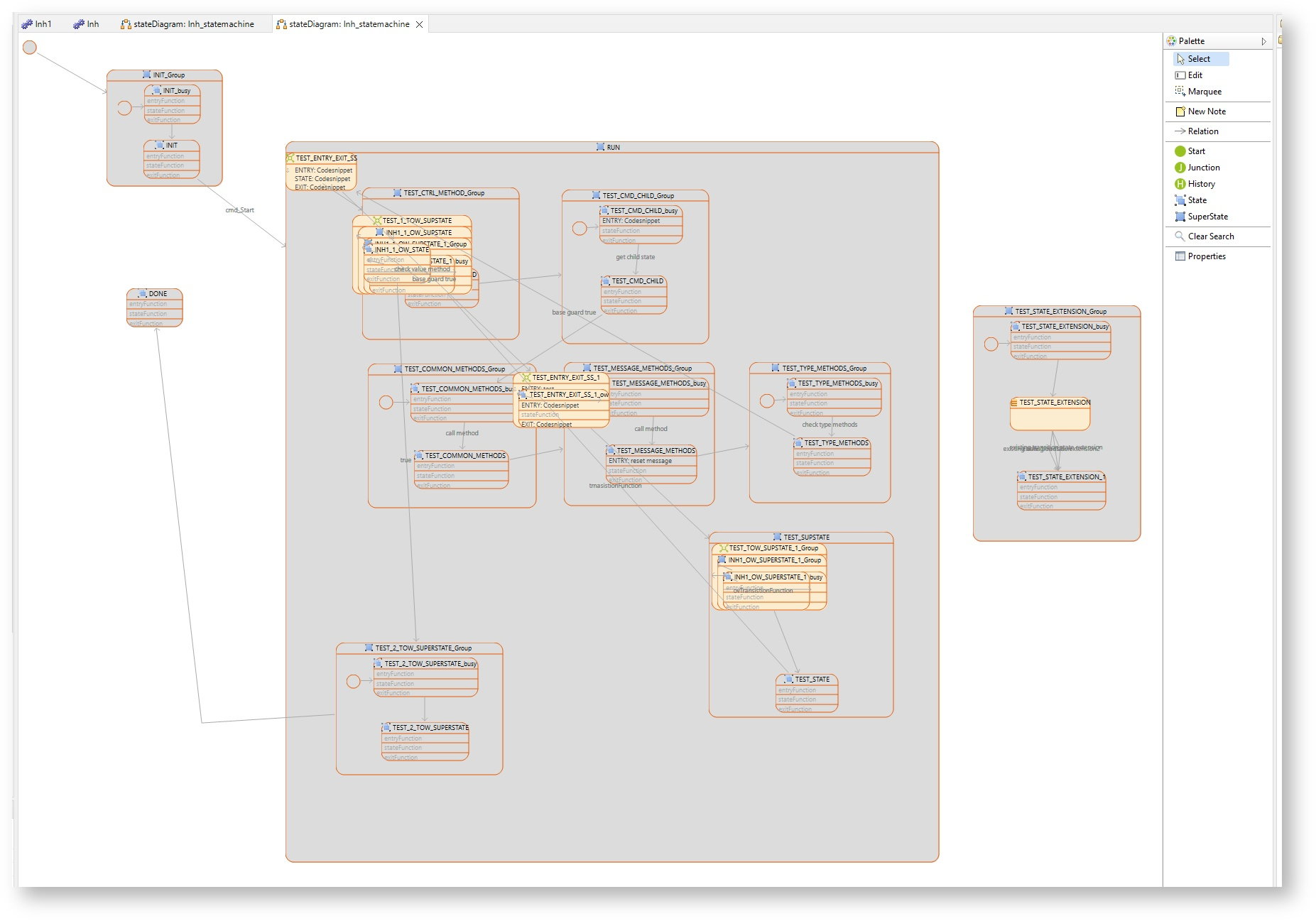Screen dimensions: 1316x921
Task: Choose the SuperState palette tool
Action: (x=1207, y=217)
